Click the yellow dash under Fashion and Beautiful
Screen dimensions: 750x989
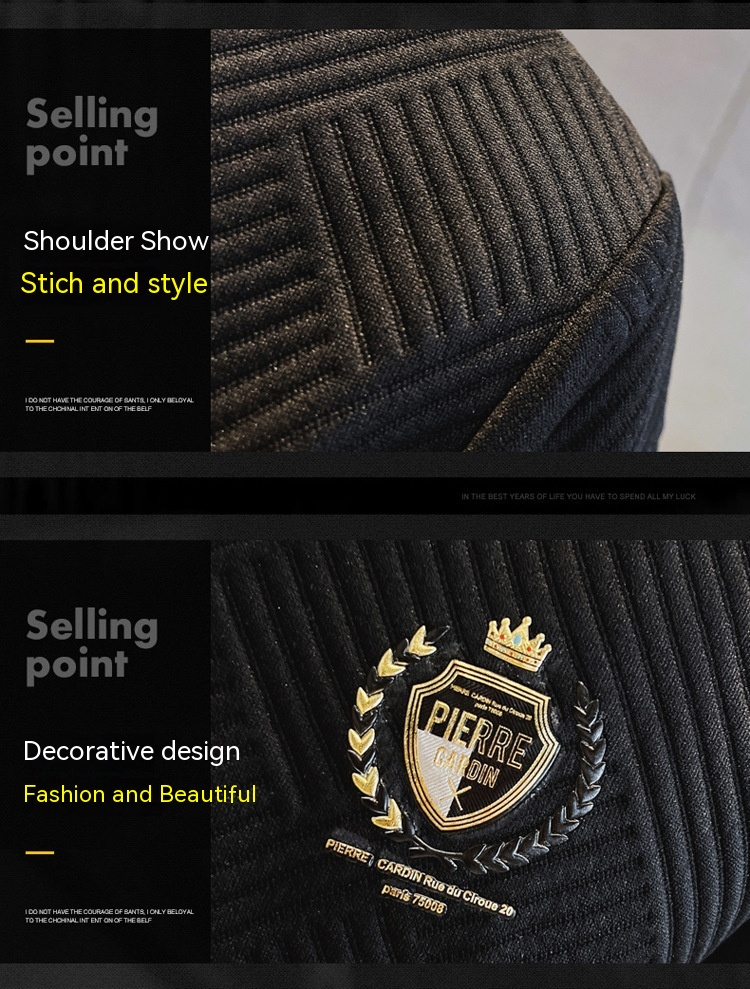(x=40, y=853)
